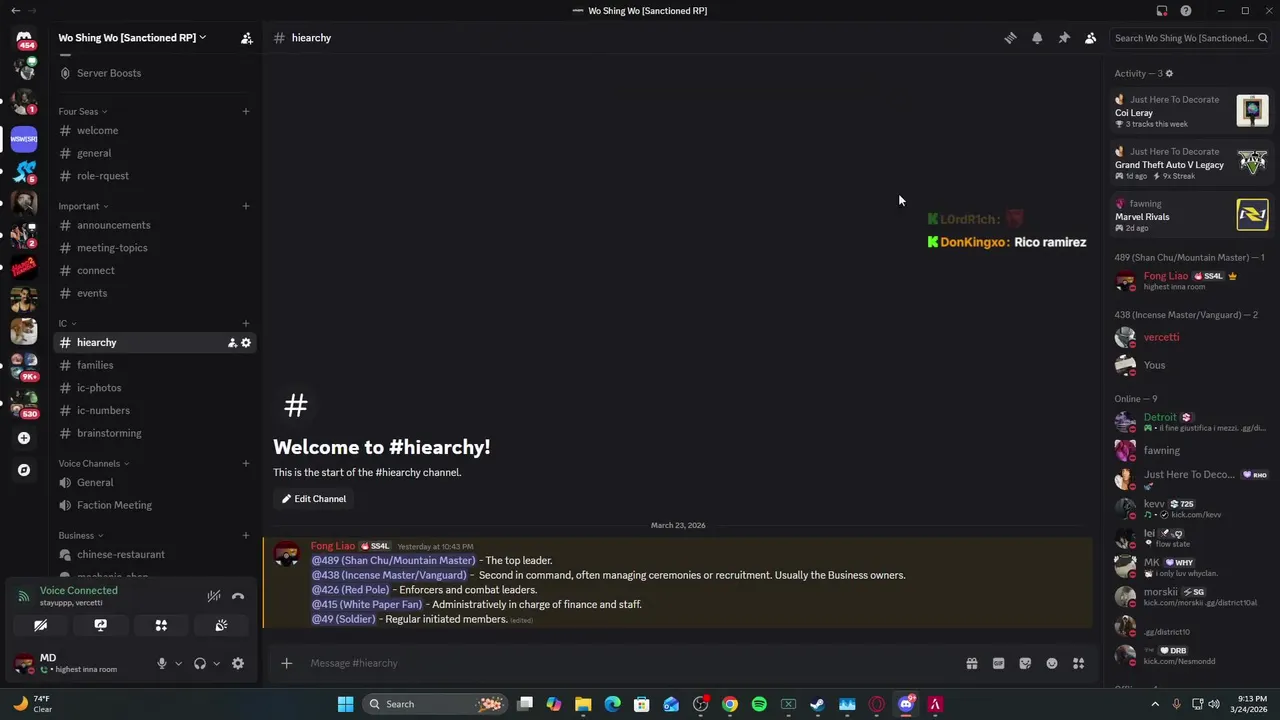Open User Settings gear

click(x=238, y=663)
